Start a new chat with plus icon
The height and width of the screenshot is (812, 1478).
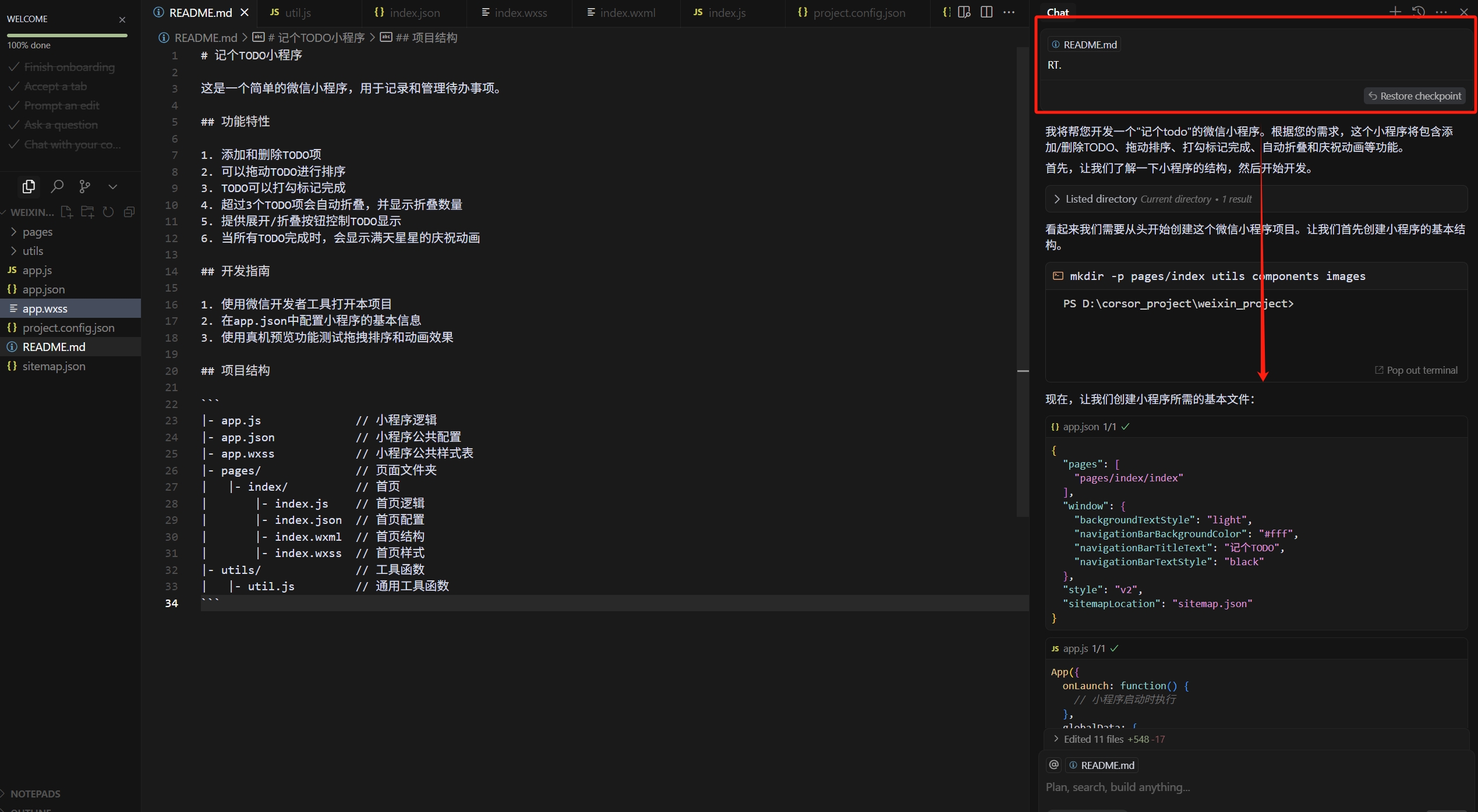point(1395,11)
